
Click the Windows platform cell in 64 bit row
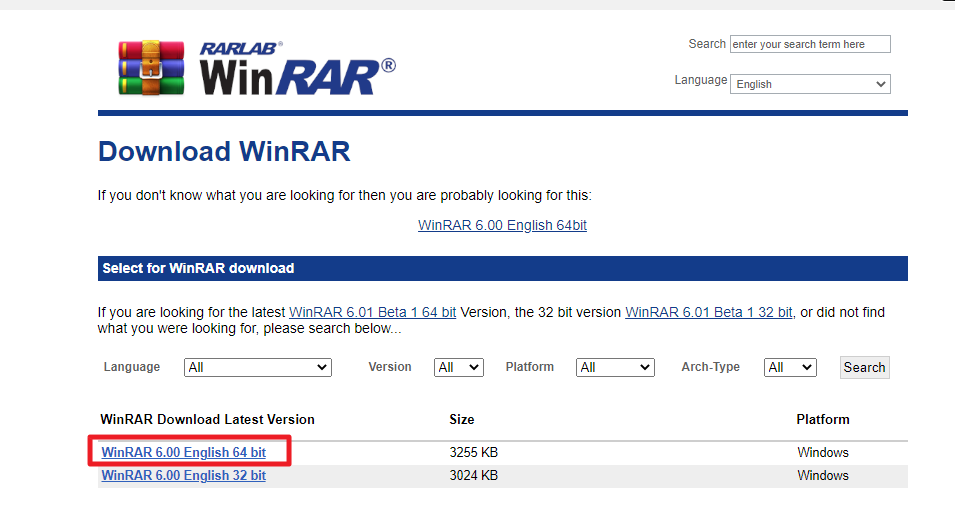pos(823,452)
